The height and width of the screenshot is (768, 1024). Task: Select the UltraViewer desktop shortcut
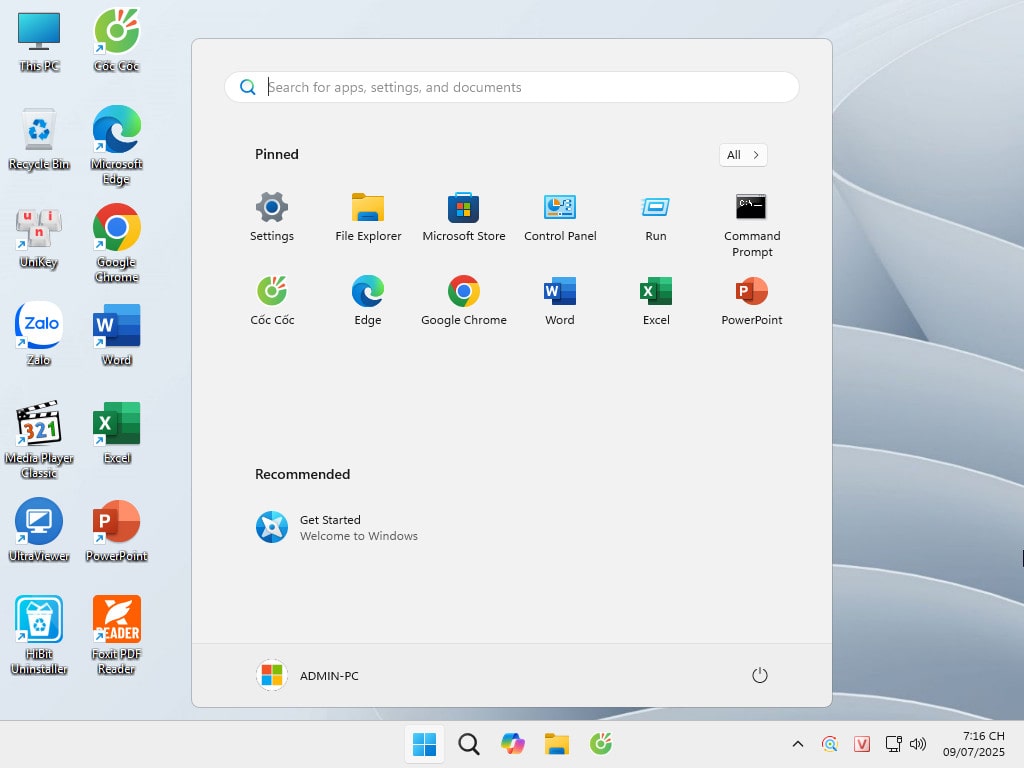39,530
